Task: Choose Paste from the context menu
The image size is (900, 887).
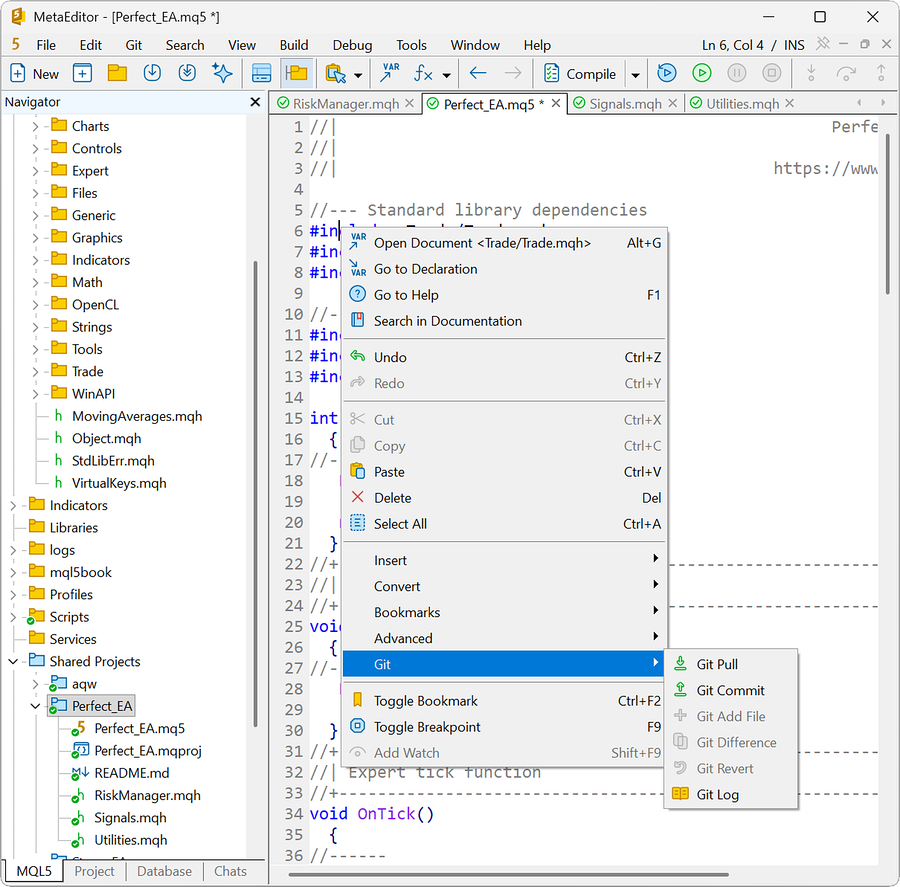Action: [505, 472]
